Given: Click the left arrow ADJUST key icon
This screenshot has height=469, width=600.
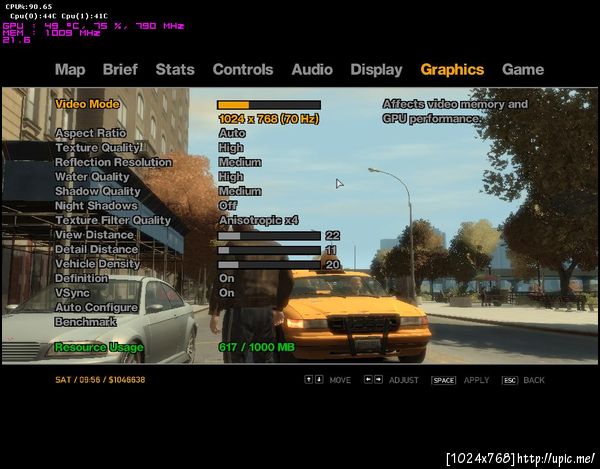Looking at the screenshot, I should (x=368, y=379).
